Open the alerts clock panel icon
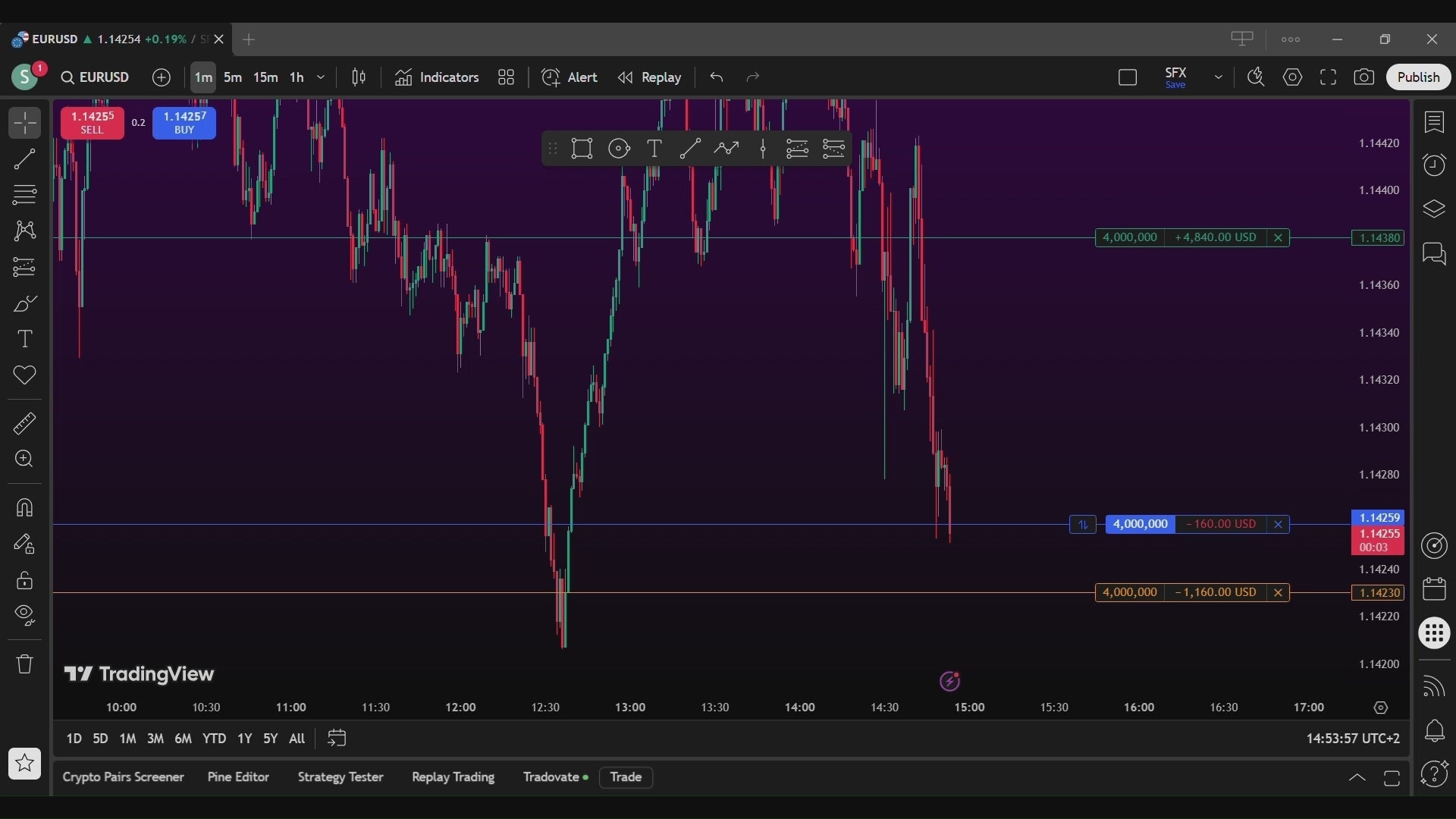Viewport: 1456px width, 819px height. [1434, 165]
